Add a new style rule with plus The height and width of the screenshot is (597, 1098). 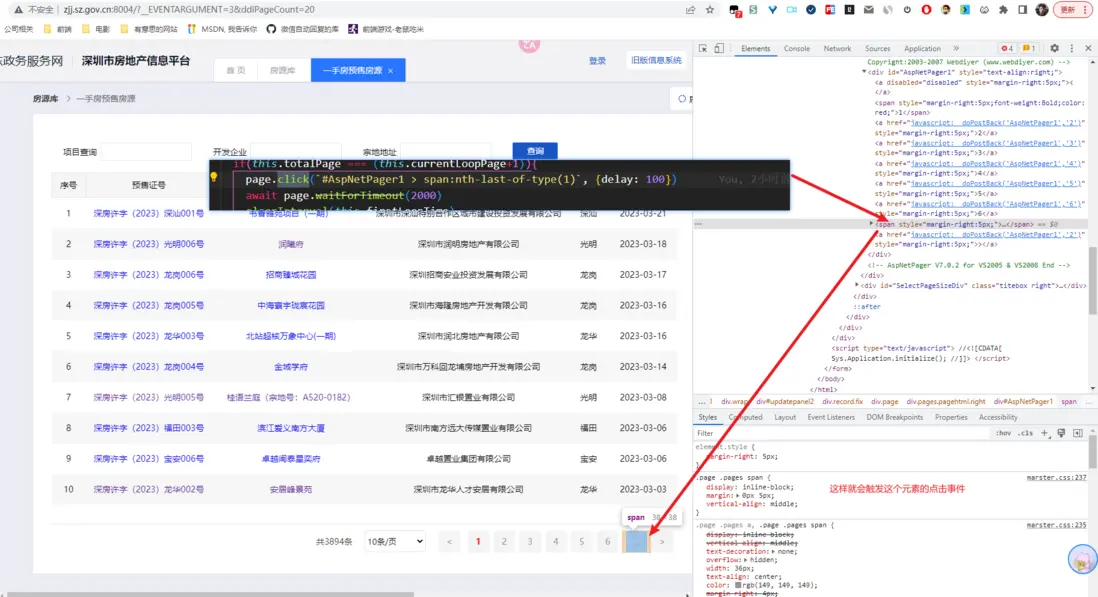pyautogui.click(x=1044, y=433)
